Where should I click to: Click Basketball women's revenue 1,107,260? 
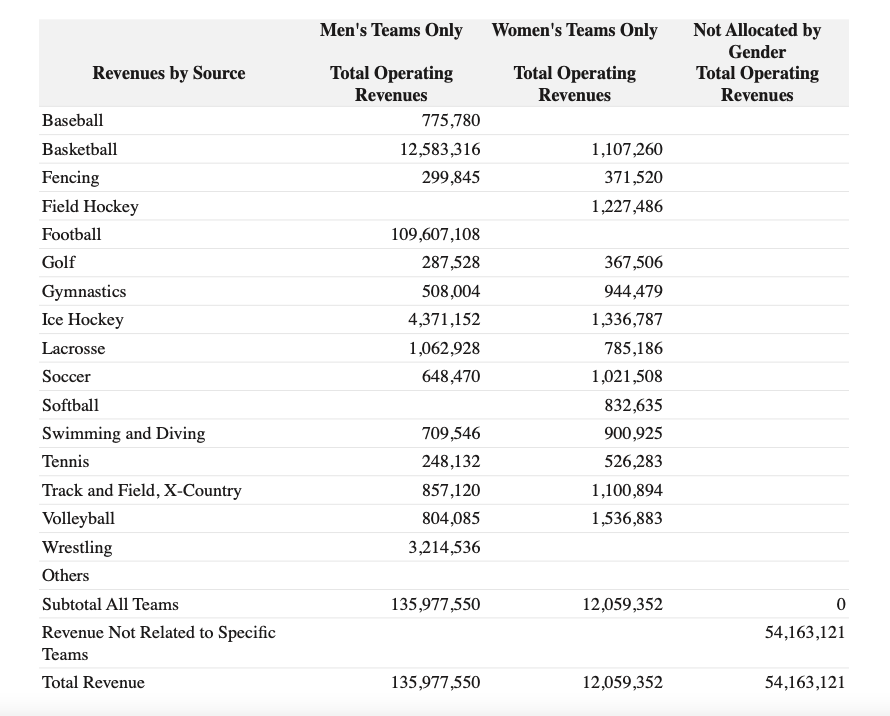tap(627, 149)
